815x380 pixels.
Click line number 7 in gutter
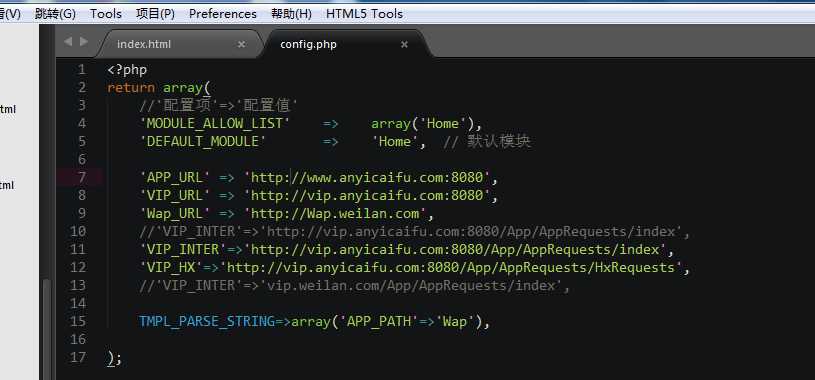click(x=81, y=178)
